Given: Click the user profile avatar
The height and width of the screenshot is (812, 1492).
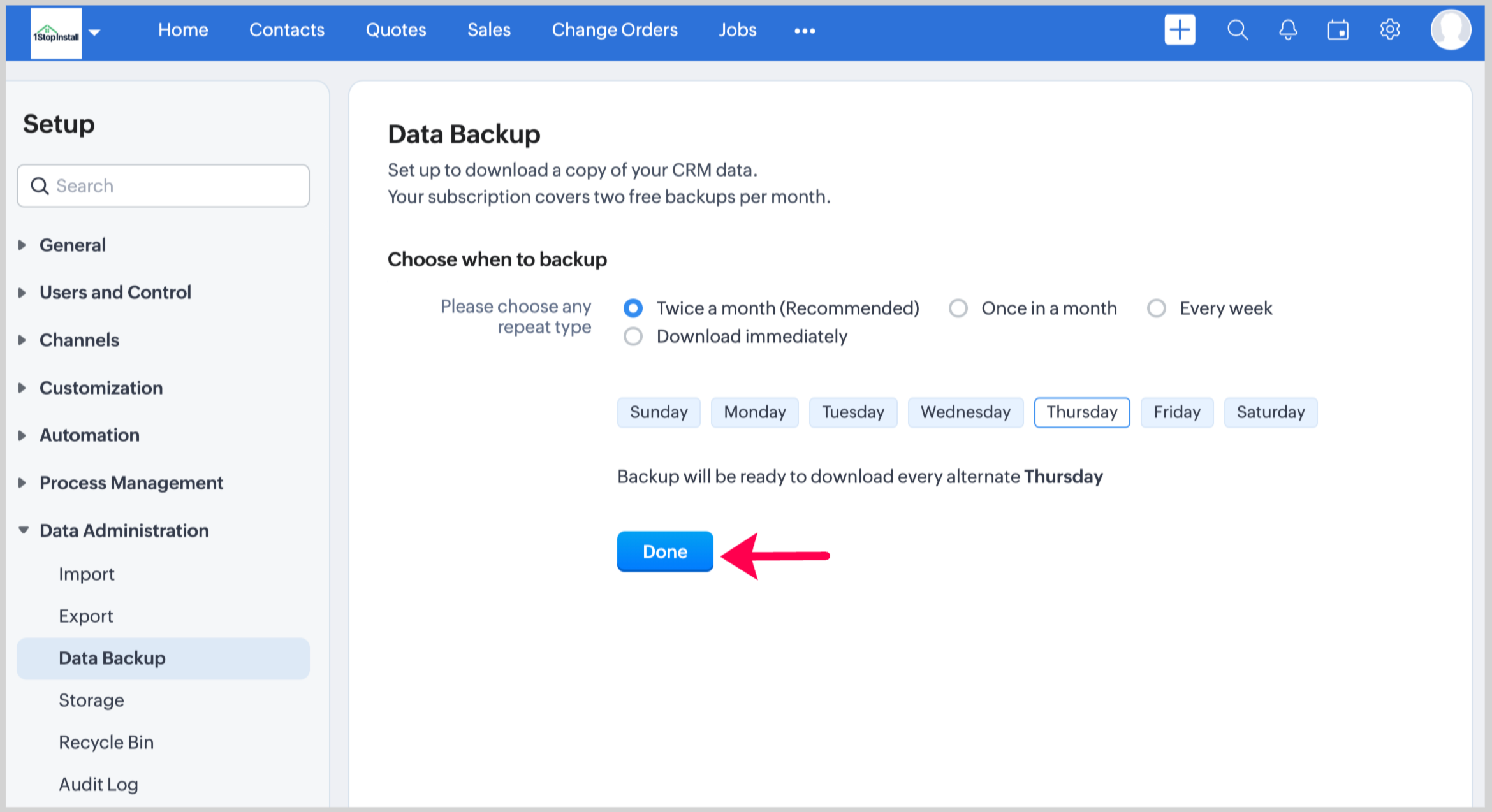Looking at the screenshot, I should (1451, 30).
